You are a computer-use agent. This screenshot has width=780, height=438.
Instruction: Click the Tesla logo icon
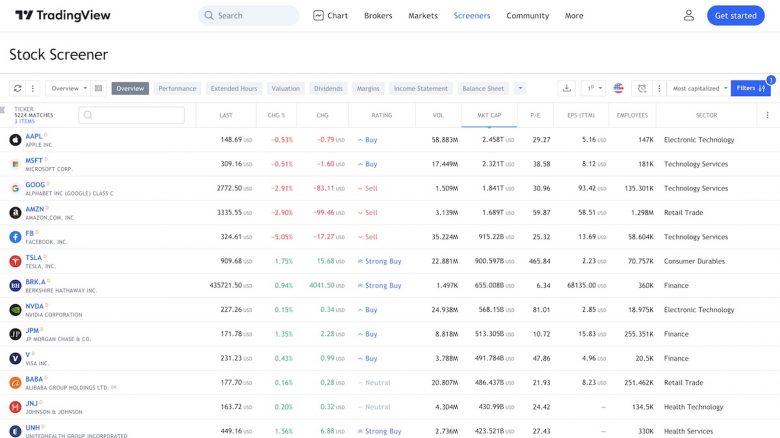pos(15,261)
